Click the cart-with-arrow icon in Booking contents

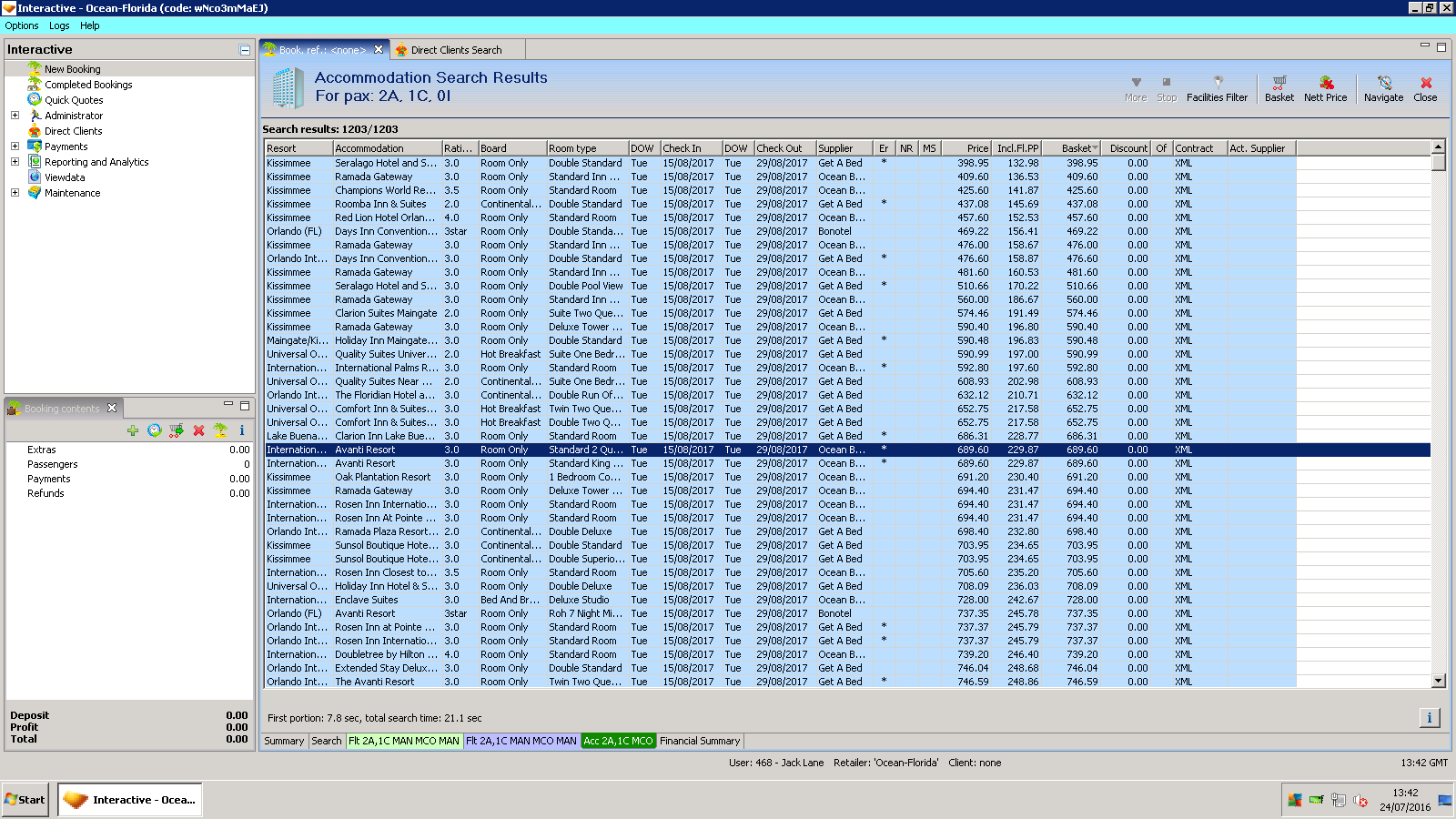[177, 430]
